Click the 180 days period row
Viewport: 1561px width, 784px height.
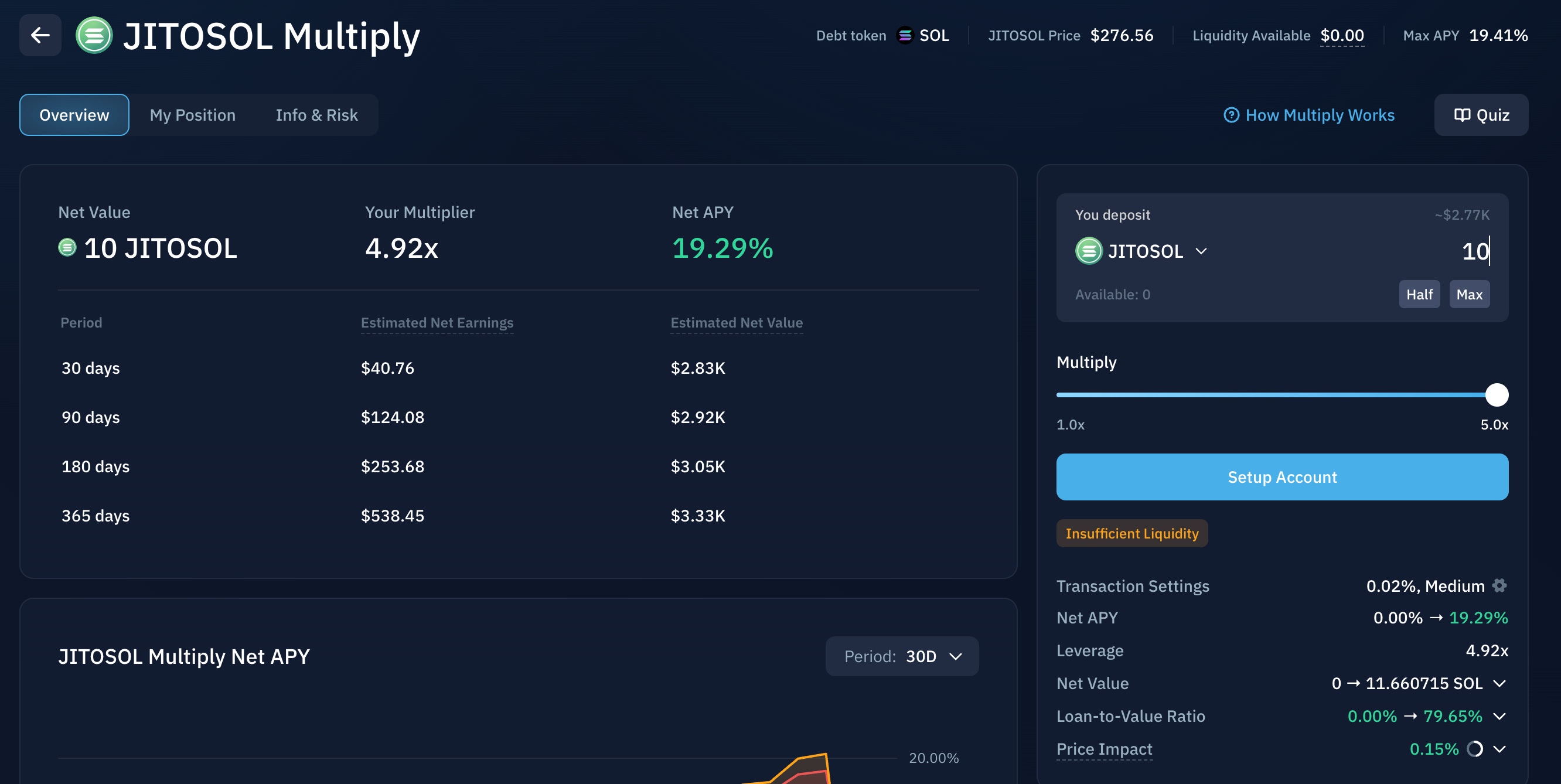[x=518, y=466]
